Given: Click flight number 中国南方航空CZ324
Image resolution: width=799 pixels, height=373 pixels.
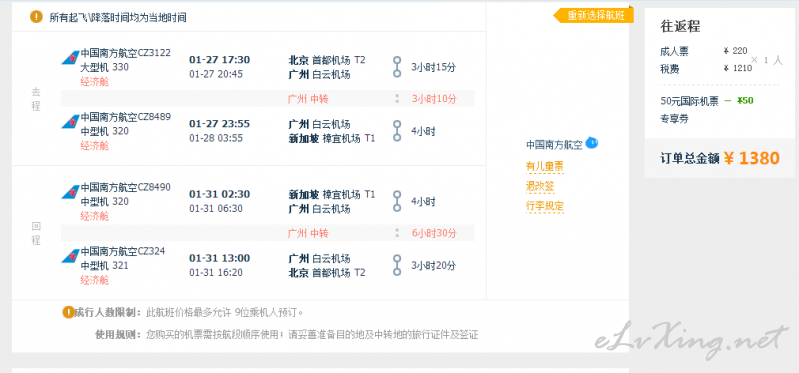Looking at the screenshot, I should [123, 251].
